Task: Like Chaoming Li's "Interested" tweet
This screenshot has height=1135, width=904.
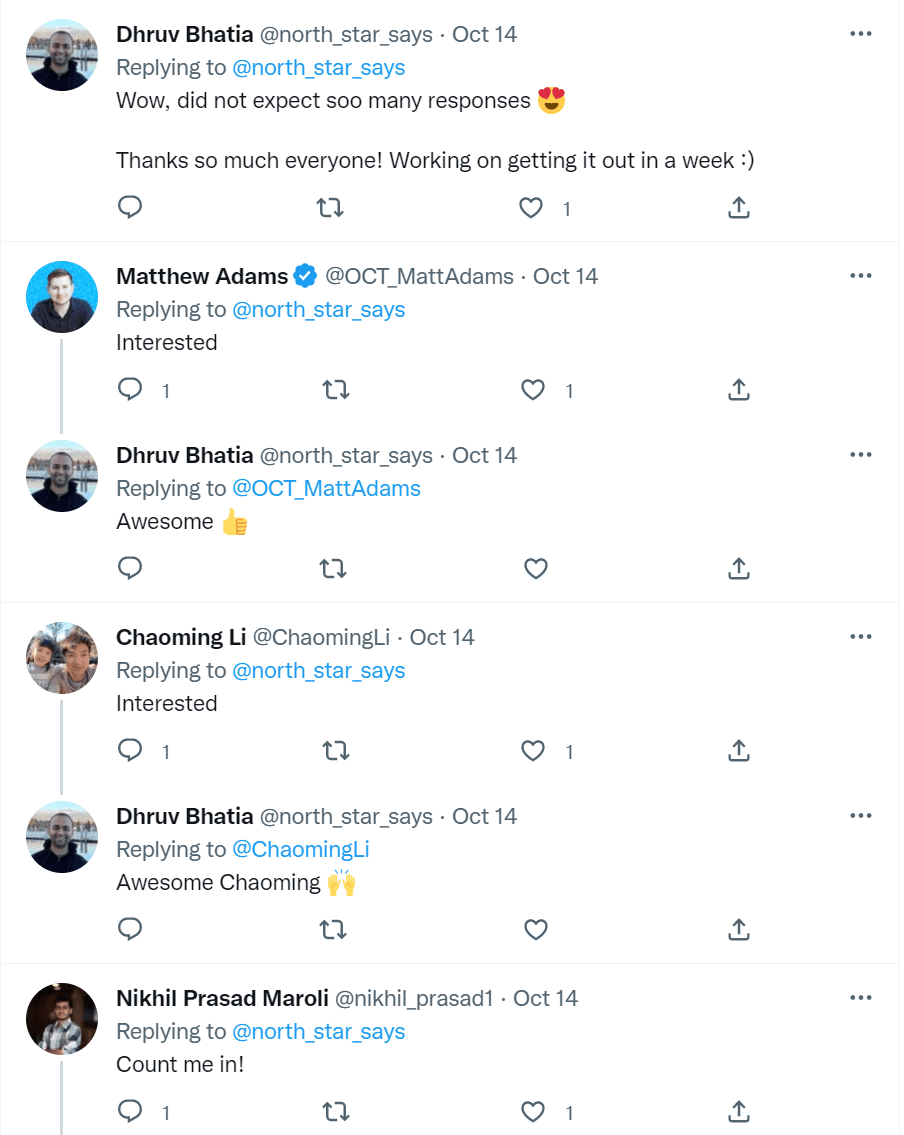Action: (x=534, y=750)
